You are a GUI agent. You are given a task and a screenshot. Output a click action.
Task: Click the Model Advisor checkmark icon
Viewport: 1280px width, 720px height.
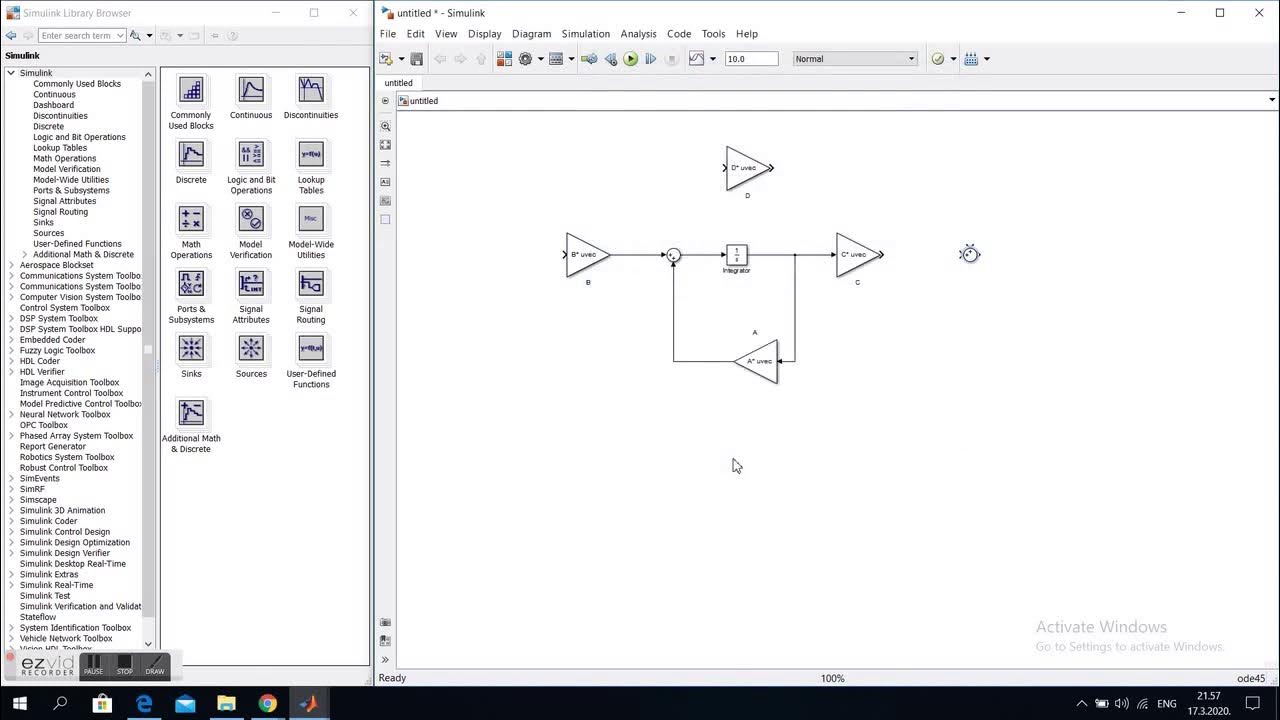point(938,59)
